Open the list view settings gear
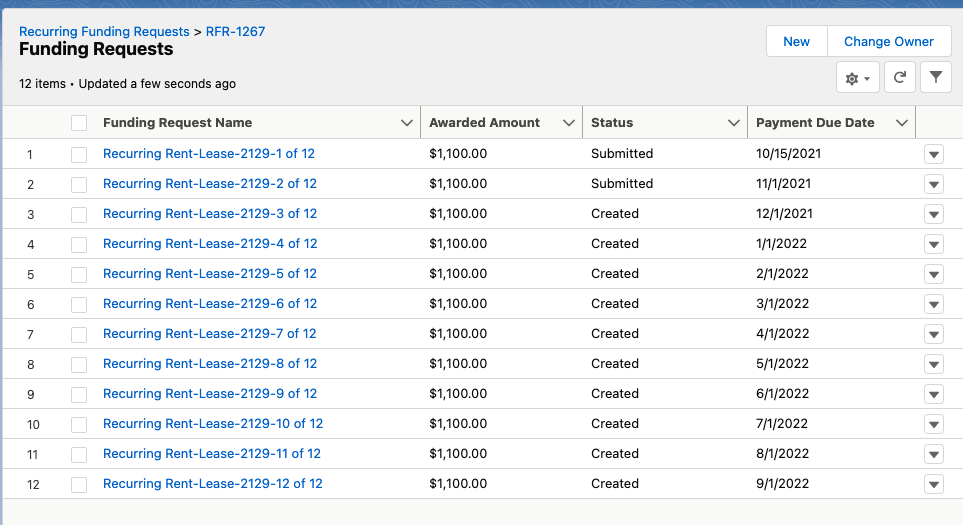Screen dimensions: 963x525 857,78
